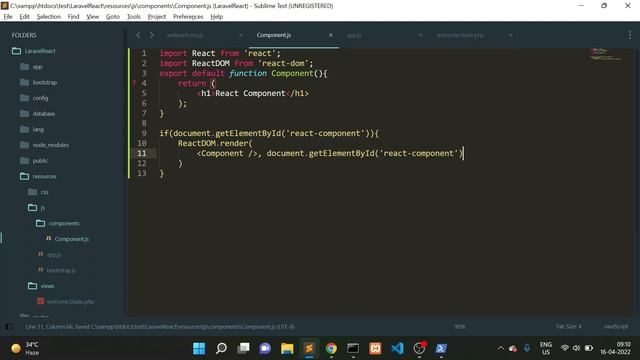Viewport: 640px width, 360px height.
Task: Open the Tools menu
Action: (x=133, y=17)
